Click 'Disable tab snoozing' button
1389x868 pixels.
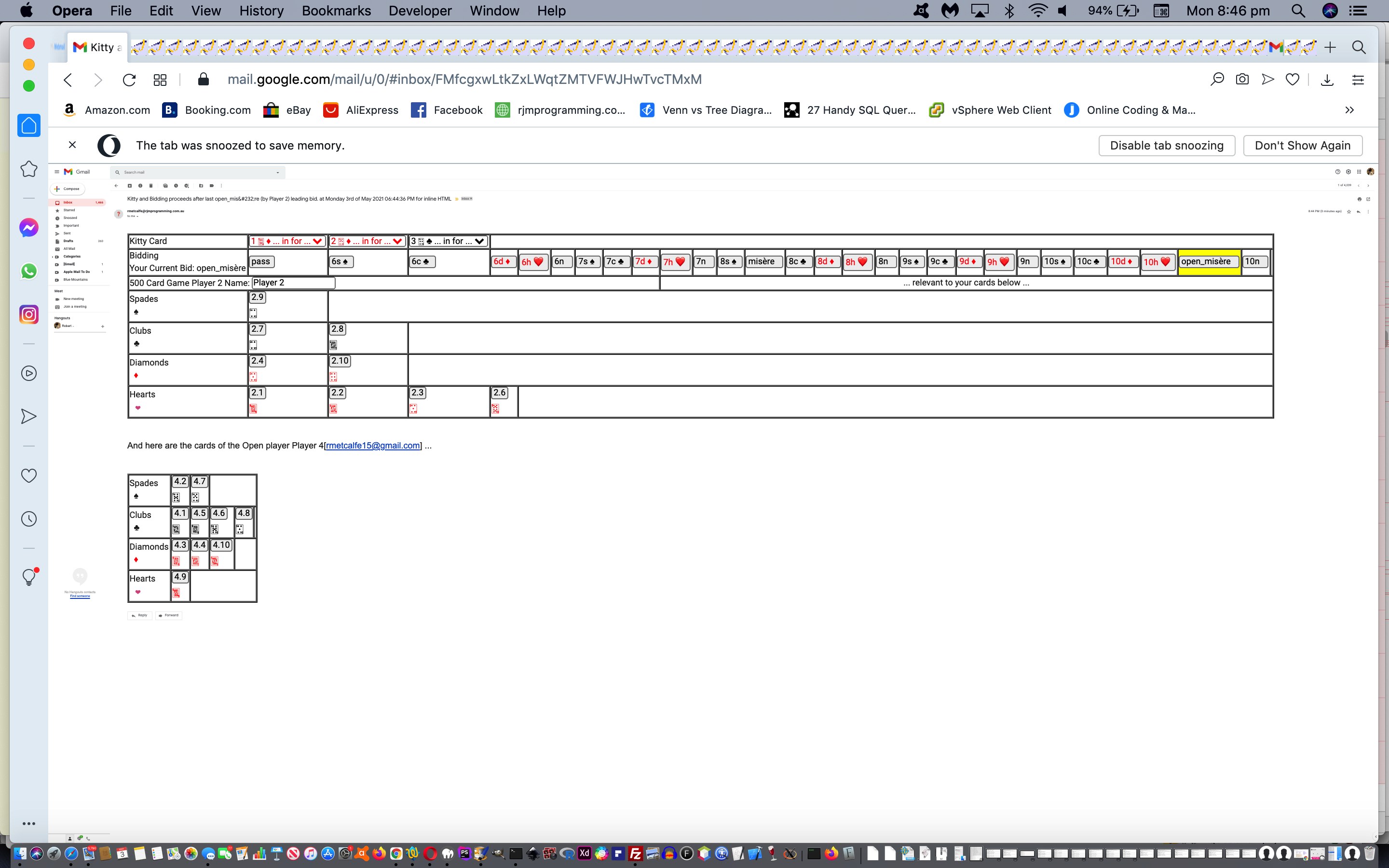(x=1166, y=145)
